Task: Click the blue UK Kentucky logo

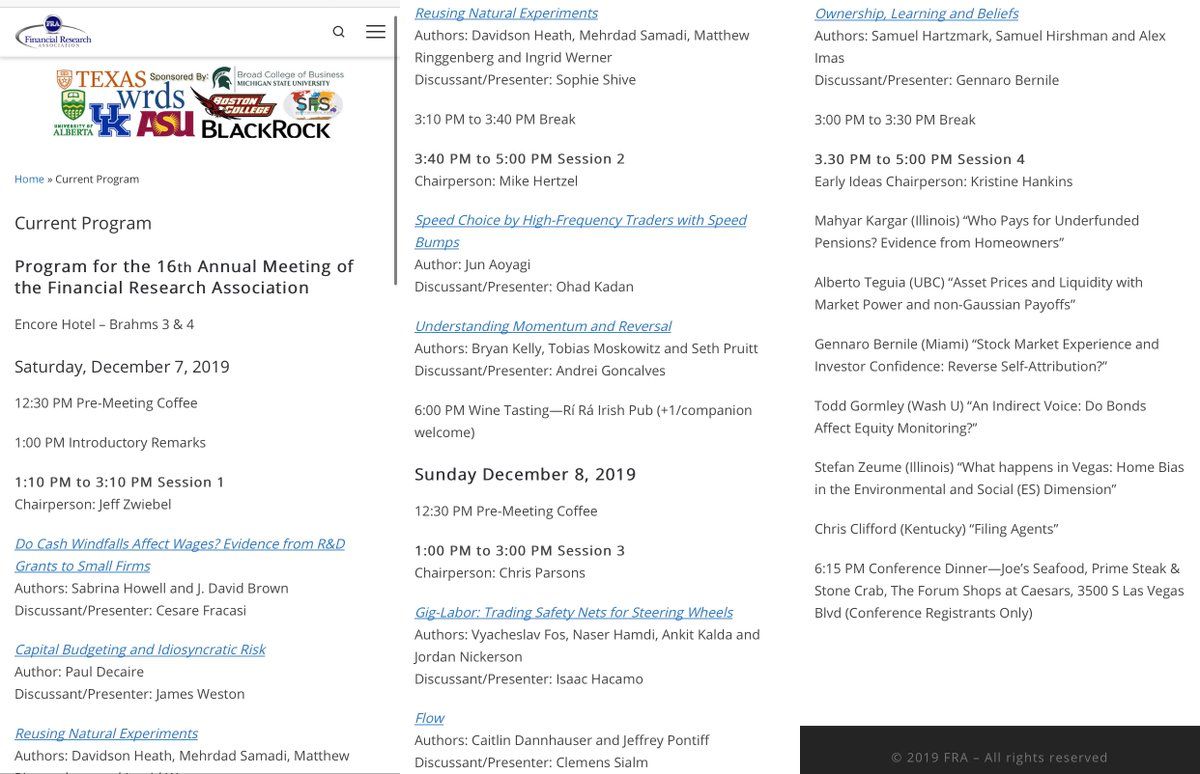Action: click(x=110, y=120)
